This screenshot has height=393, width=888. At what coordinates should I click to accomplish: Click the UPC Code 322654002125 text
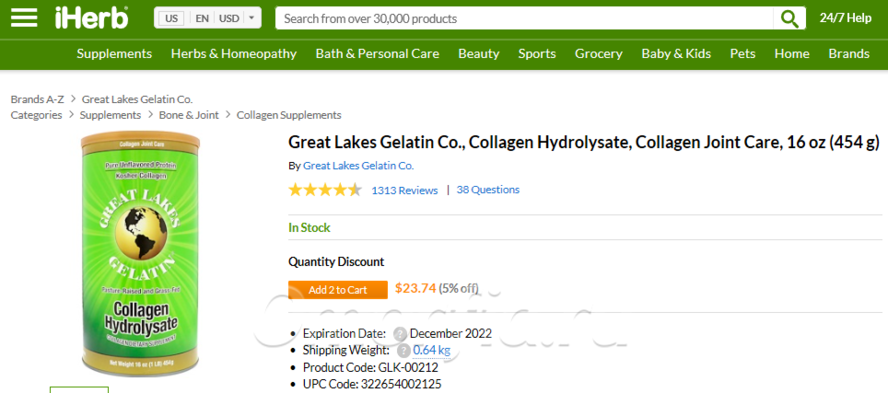click(372, 385)
